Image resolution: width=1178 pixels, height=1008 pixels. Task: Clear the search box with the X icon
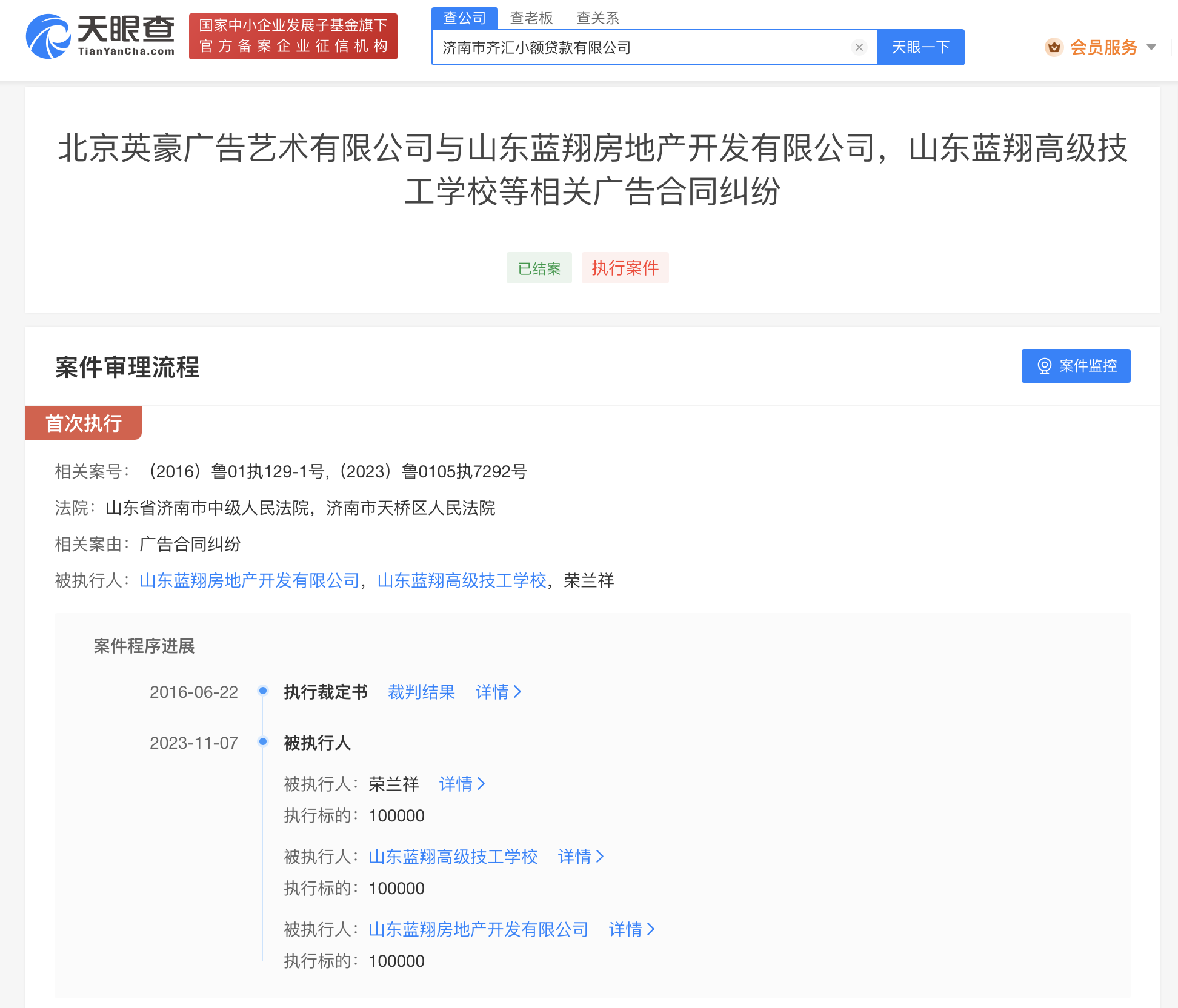click(859, 47)
